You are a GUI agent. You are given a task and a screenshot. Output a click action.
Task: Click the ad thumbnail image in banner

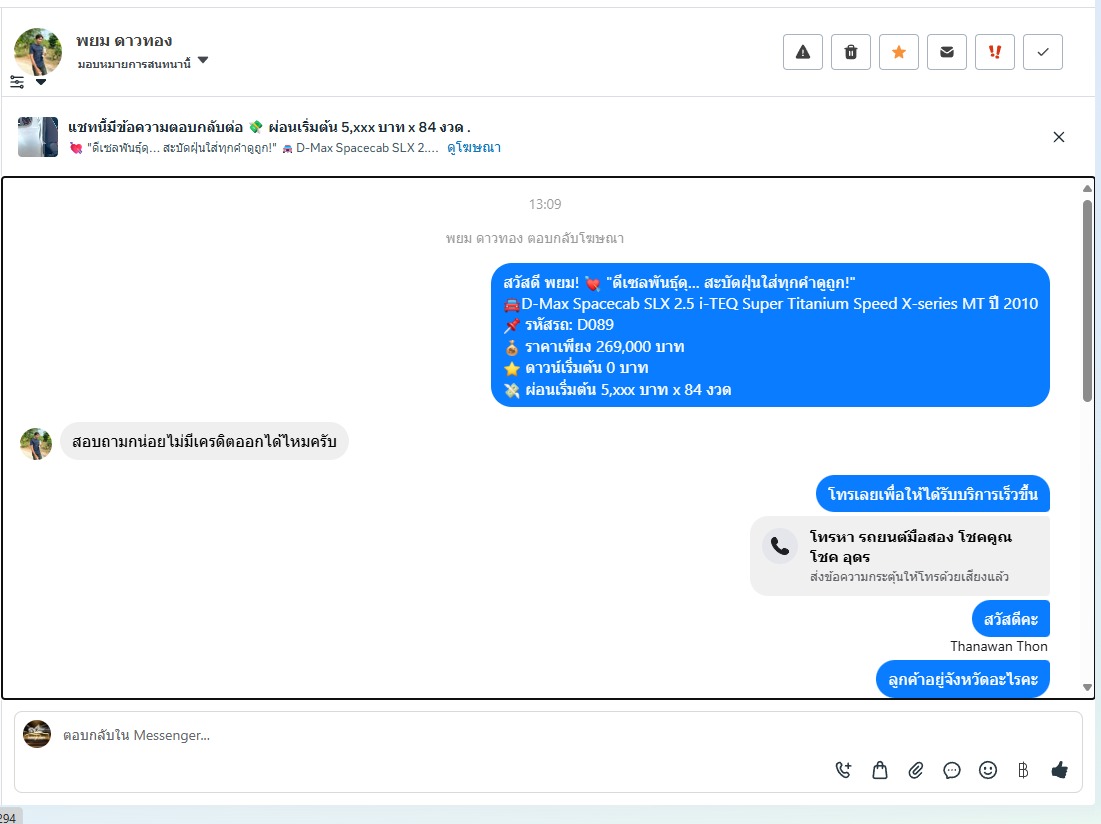tap(38, 137)
